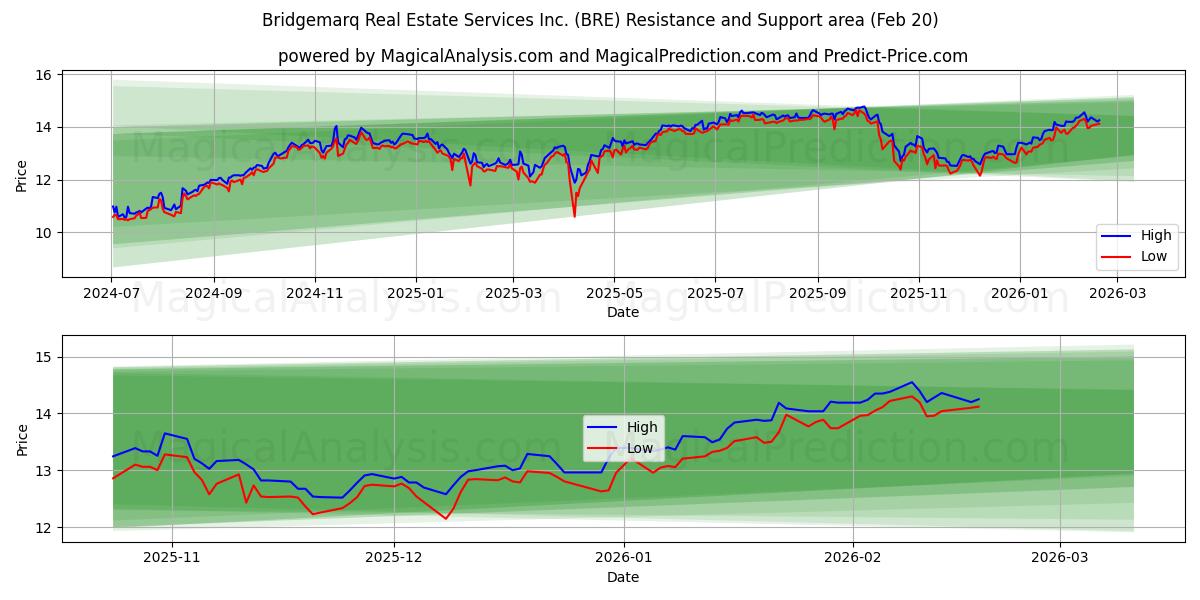Click the '2024-11' tick label on top chart

pos(315,294)
